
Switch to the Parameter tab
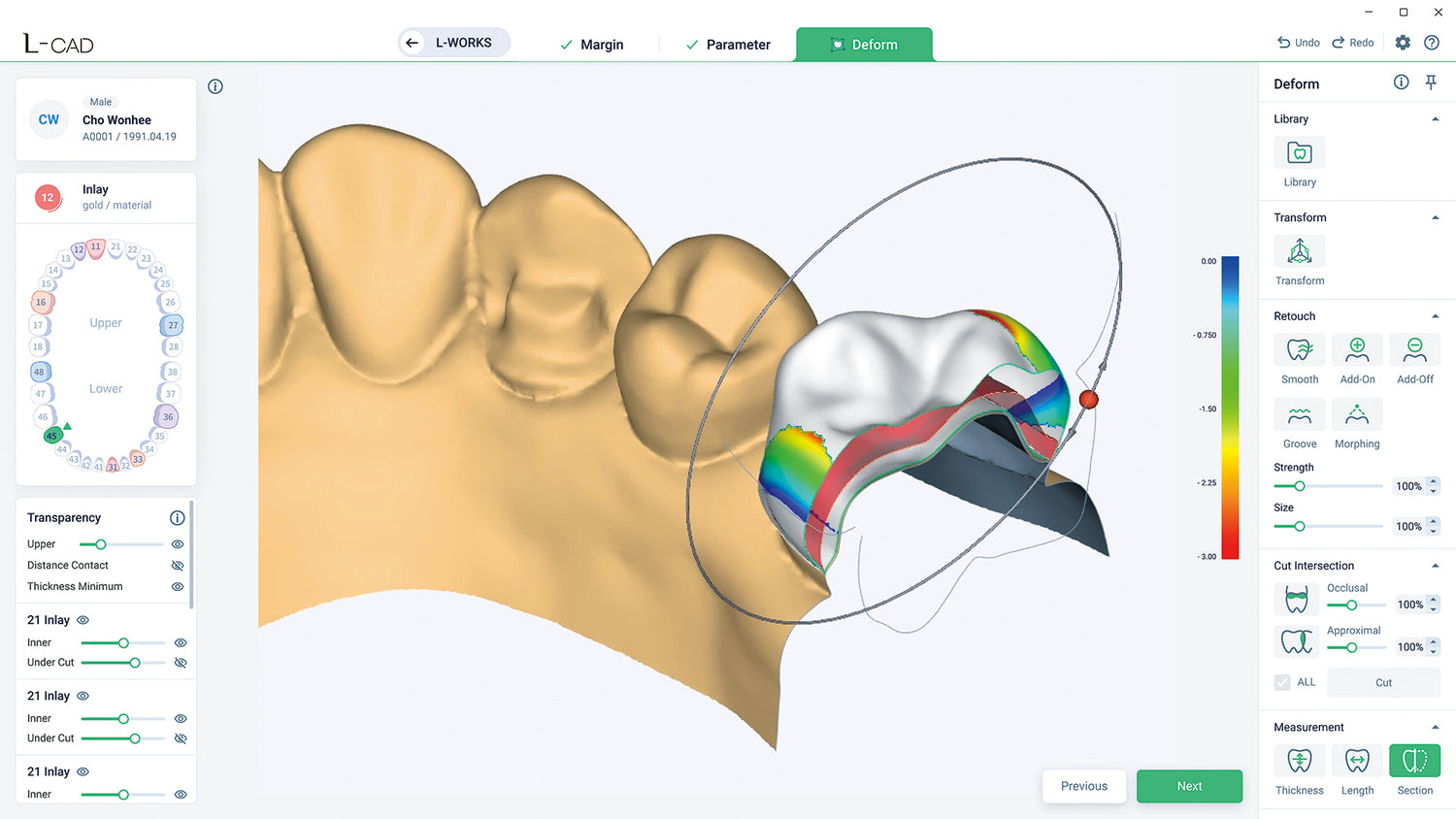click(728, 45)
